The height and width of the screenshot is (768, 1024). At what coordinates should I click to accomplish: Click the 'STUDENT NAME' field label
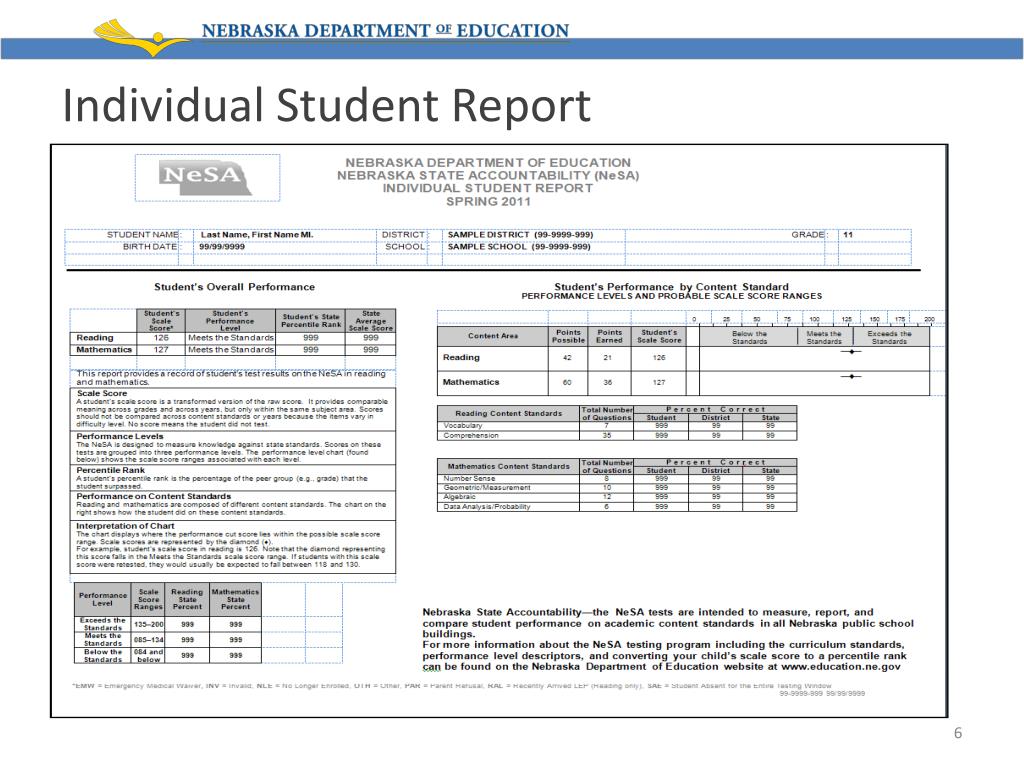click(x=142, y=234)
